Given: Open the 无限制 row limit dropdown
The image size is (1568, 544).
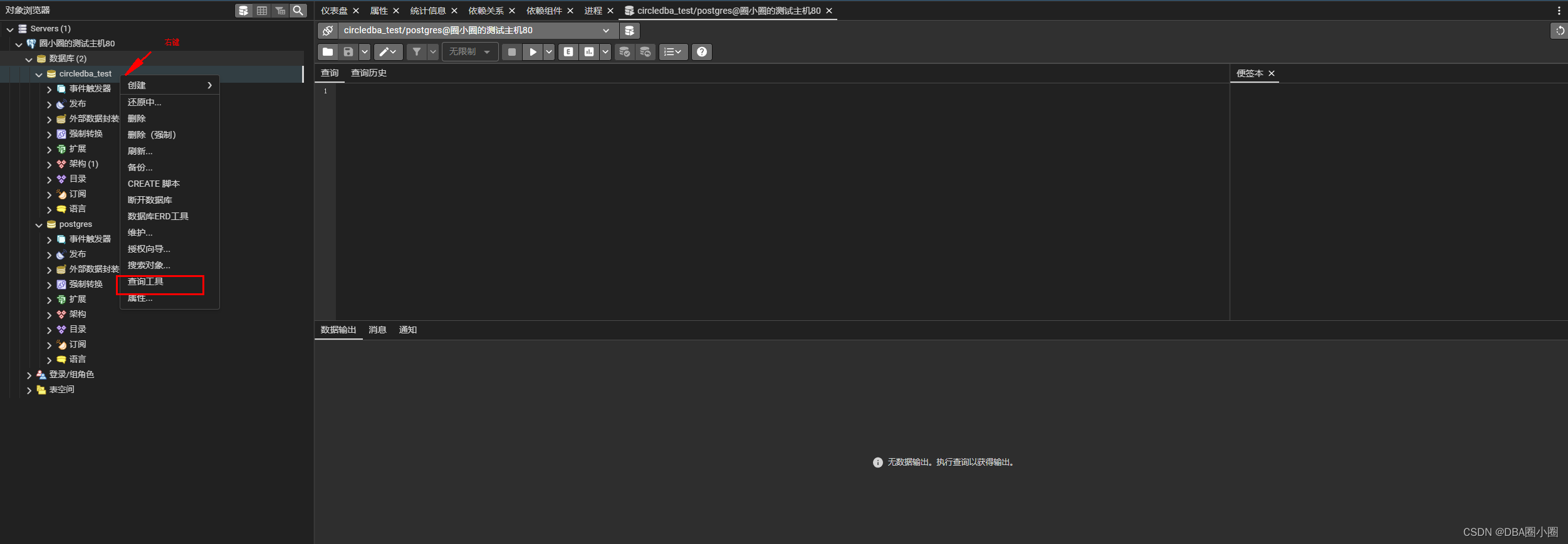Looking at the screenshot, I should coord(471,52).
